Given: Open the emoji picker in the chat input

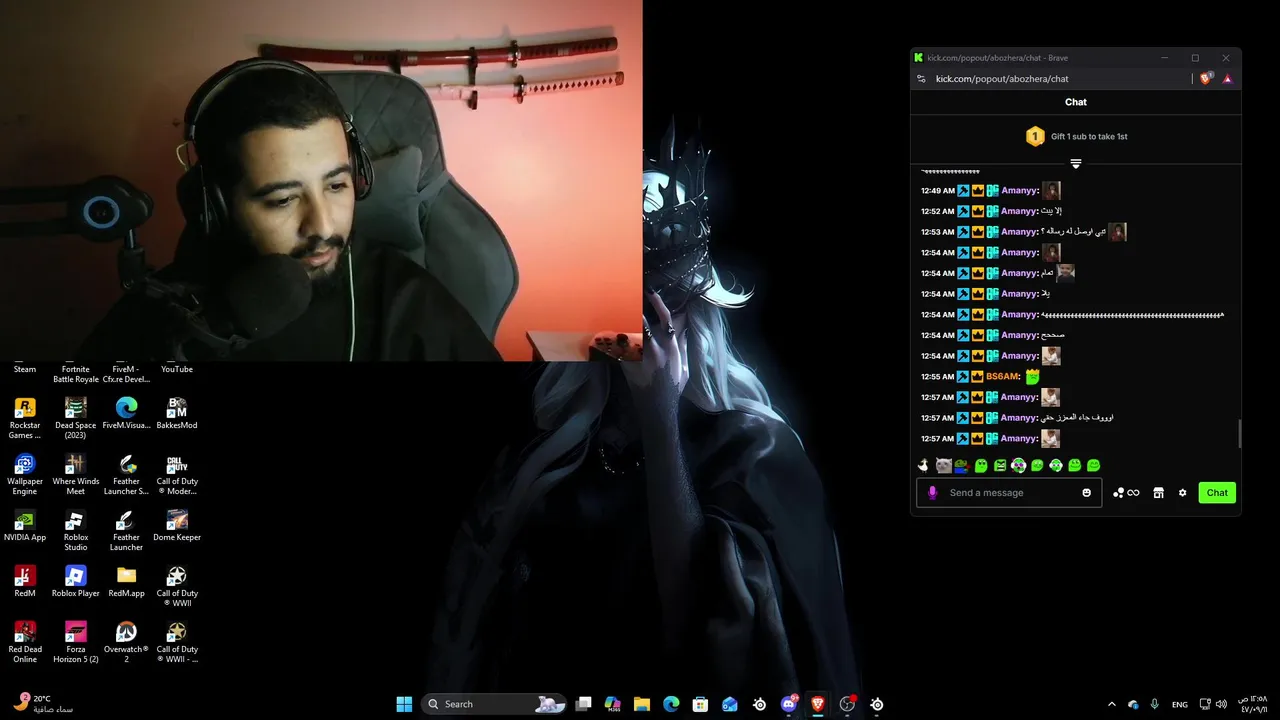Looking at the screenshot, I should (x=1086, y=493).
